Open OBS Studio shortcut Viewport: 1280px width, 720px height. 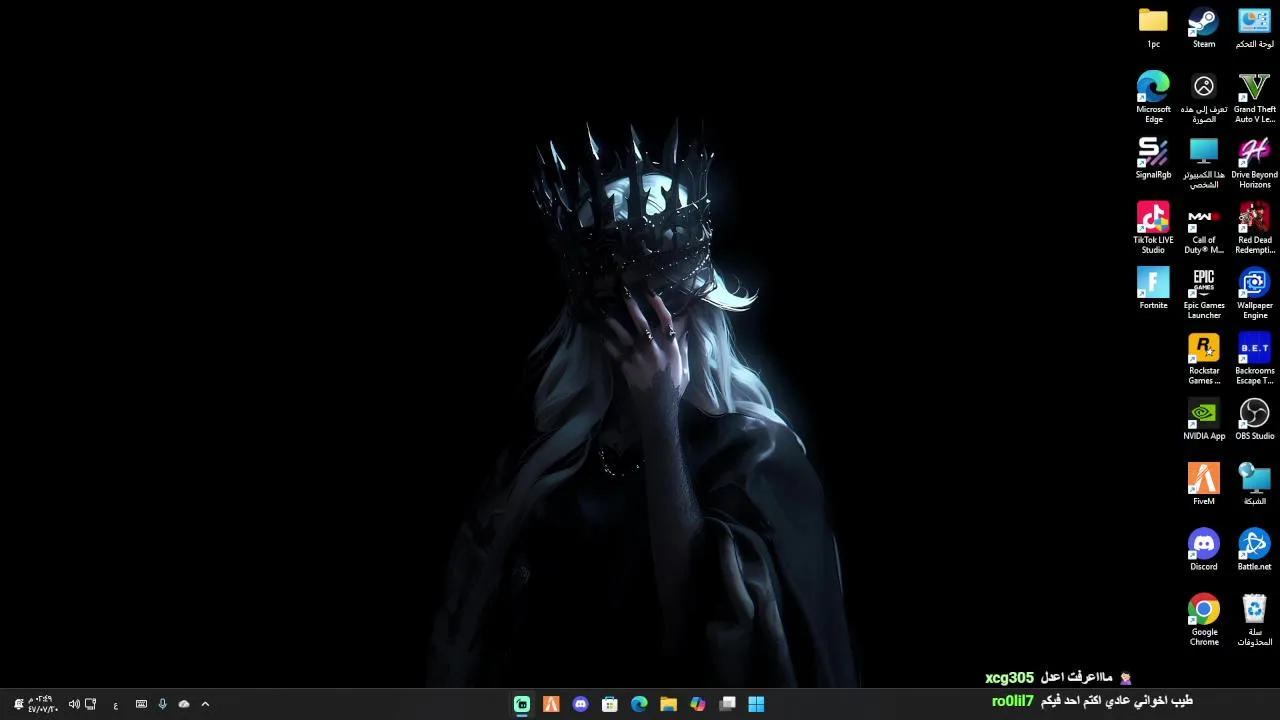pyautogui.click(x=1254, y=420)
